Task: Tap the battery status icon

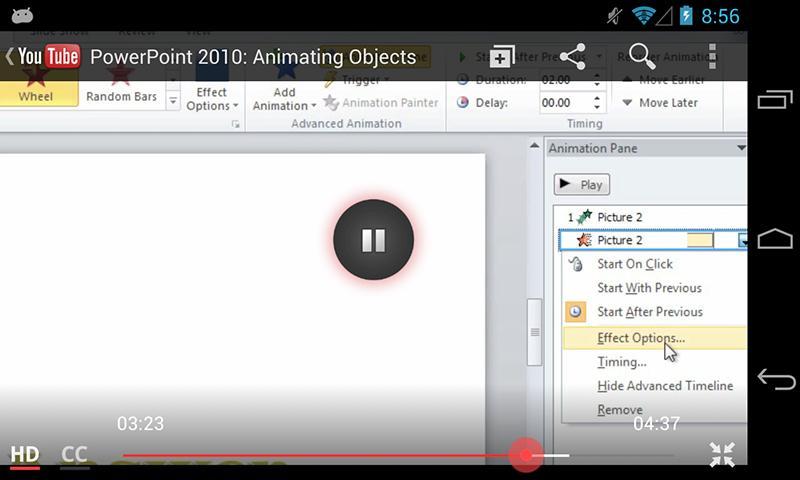Action: click(x=686, y=16)
